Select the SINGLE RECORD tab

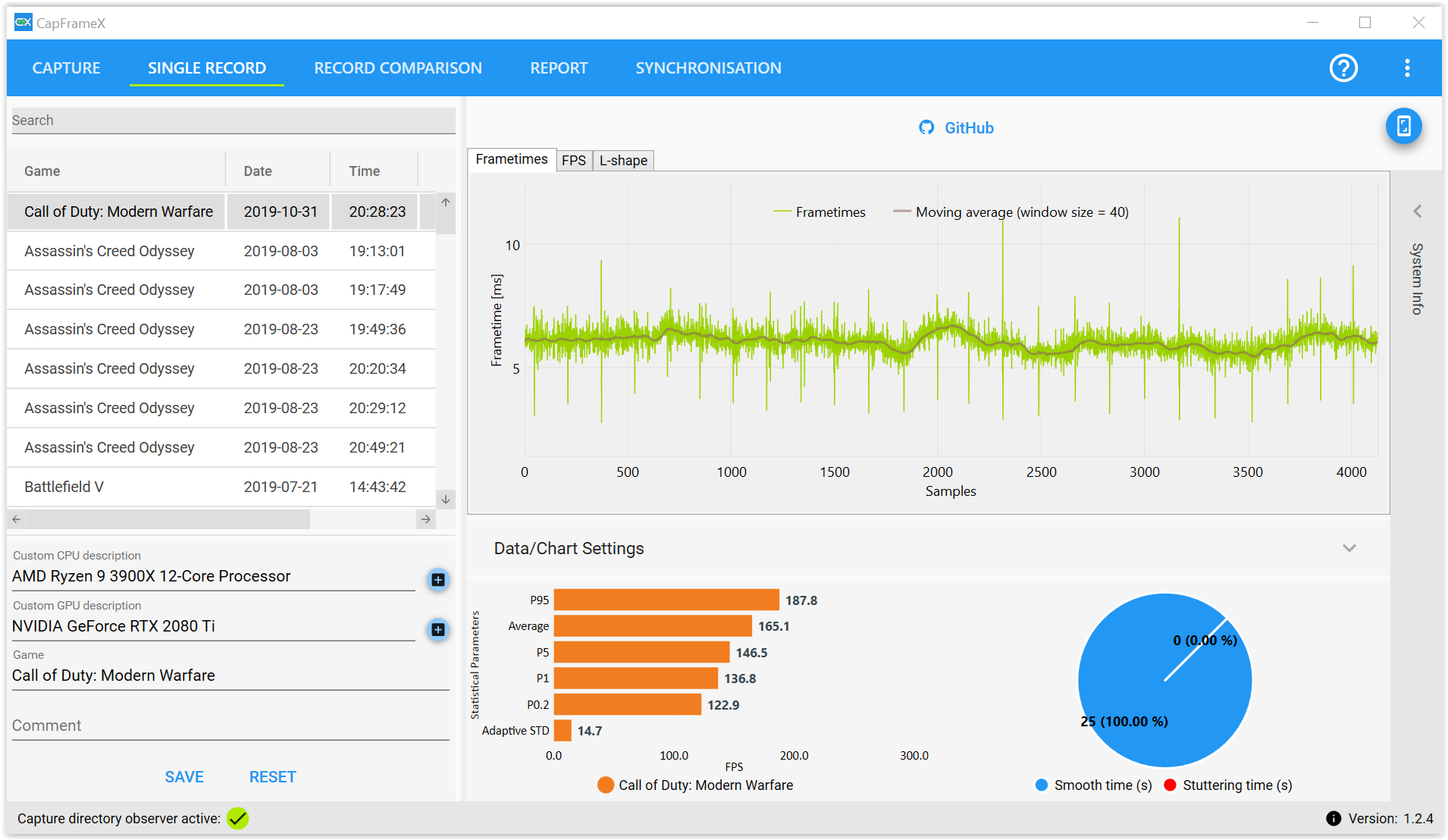tap(207, 68)
